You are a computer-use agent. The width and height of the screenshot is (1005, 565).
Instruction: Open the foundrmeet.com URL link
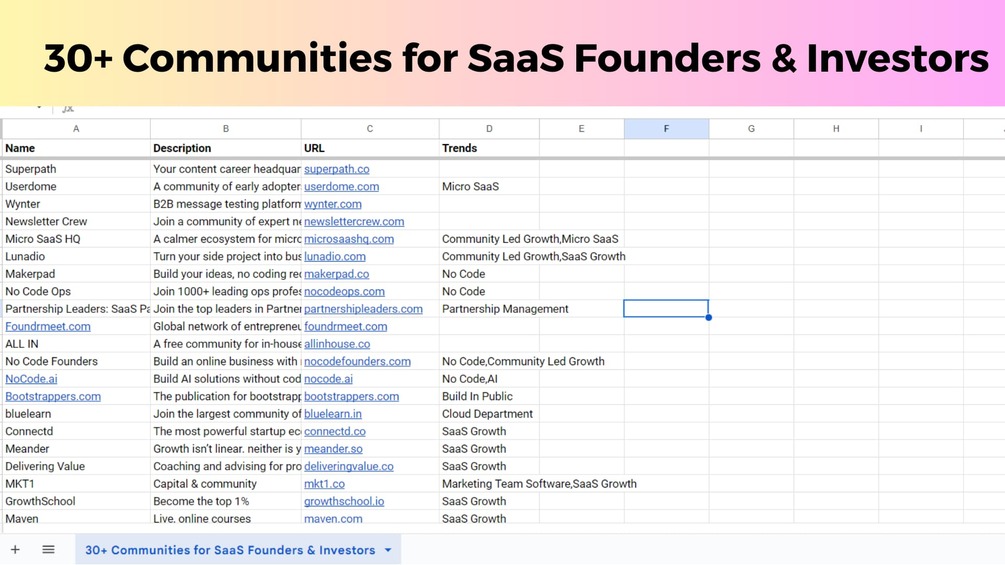[345, 327]
